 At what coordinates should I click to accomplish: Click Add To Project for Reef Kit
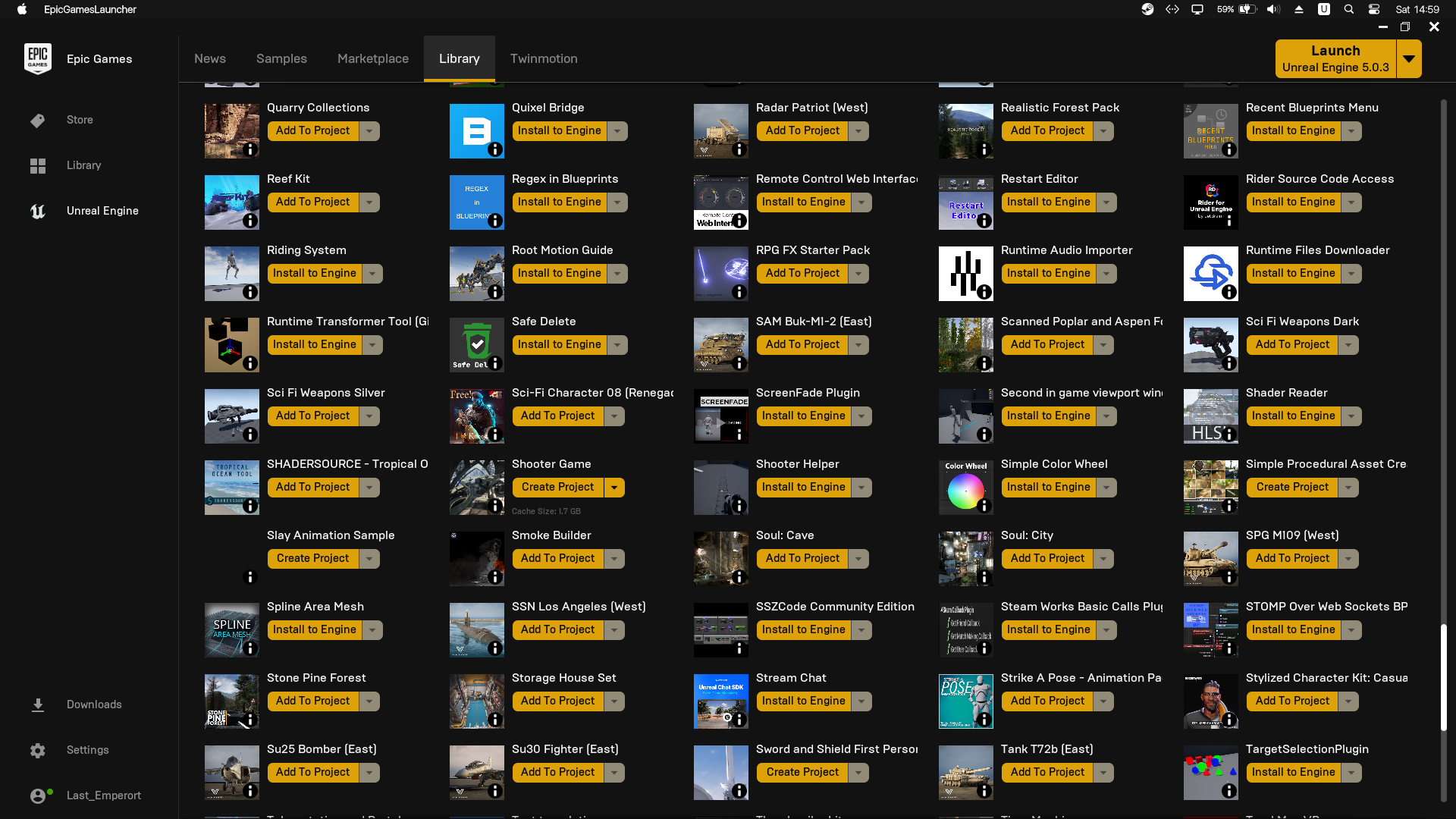point(312,202)
